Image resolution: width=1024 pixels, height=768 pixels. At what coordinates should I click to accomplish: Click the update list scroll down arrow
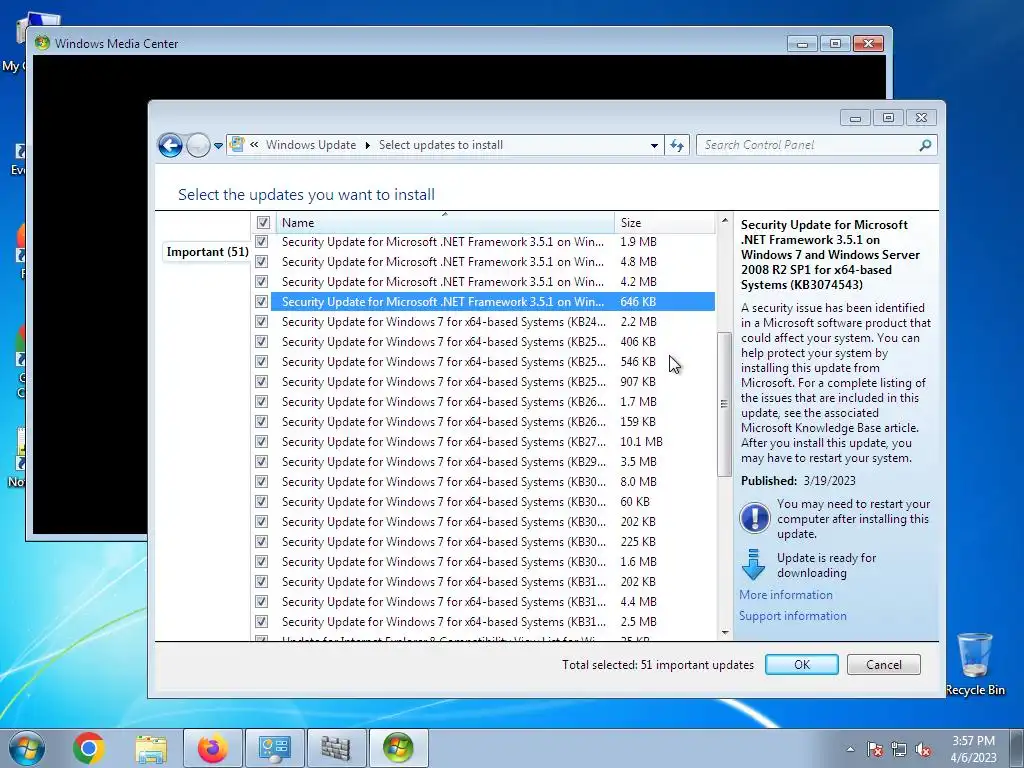click(724, 632)
